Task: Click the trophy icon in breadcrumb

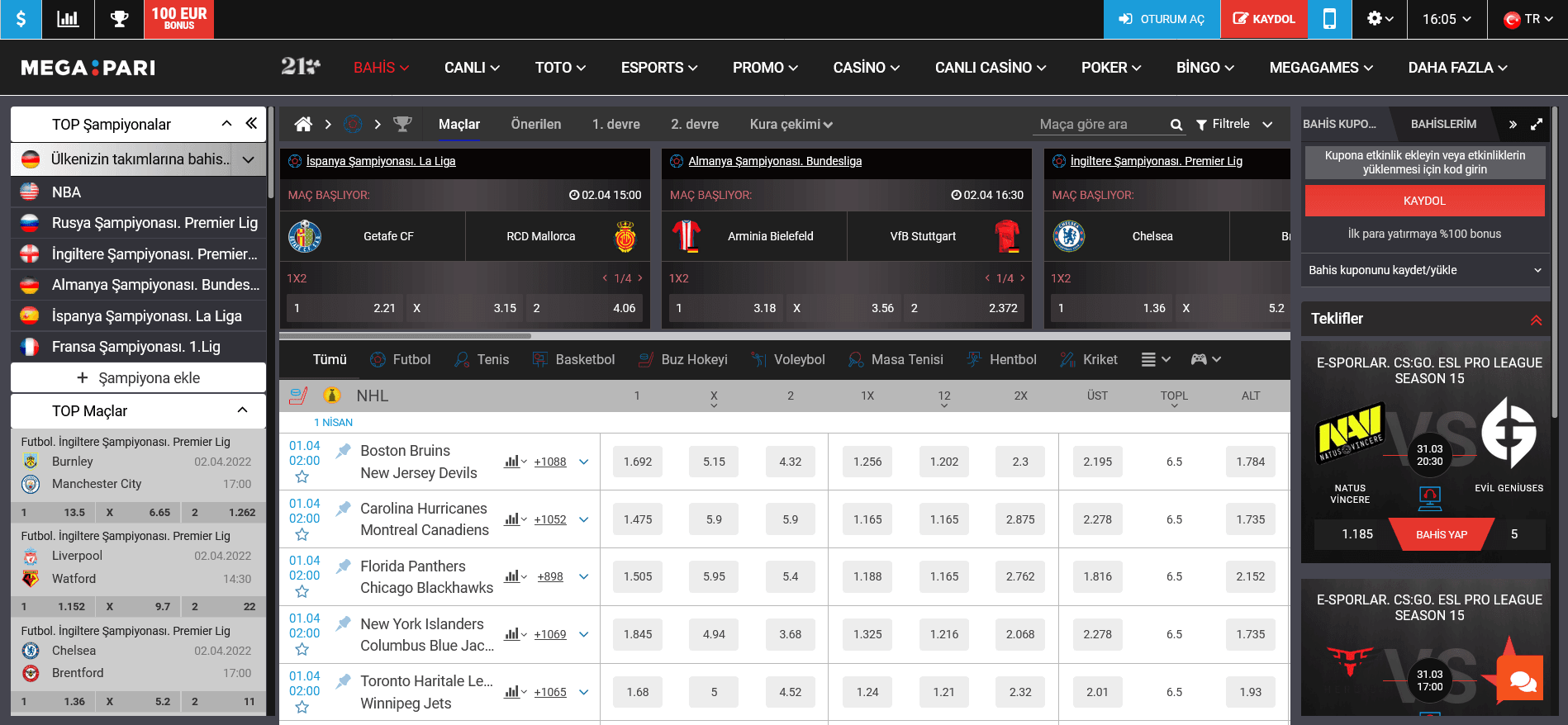Action: 402,124
